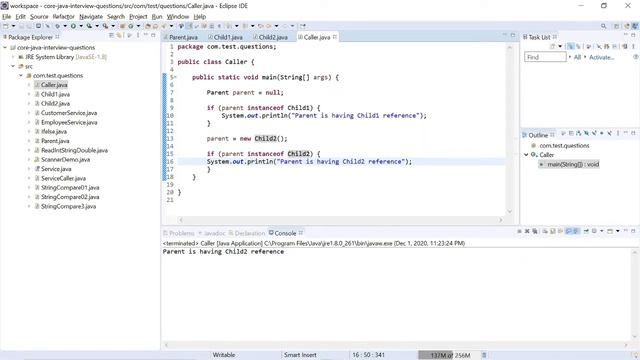Click the Open Perspective icon
The width and height of the screenshot is (640, 360).
(x=616, y=26)
